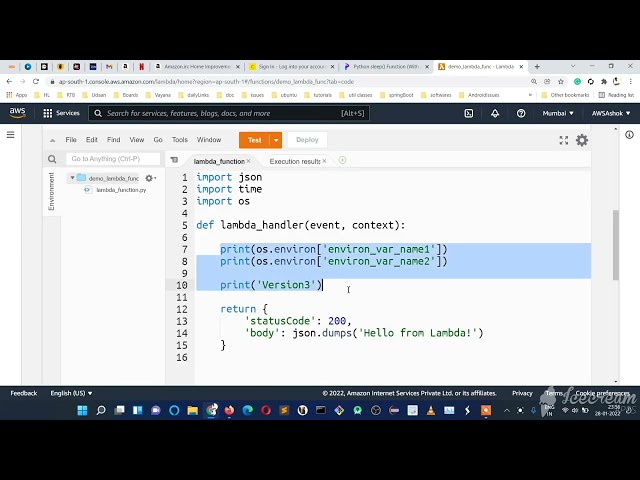Open the Find menu in the editor
Viewport: 640px width, 480px height.
[x=113, y=140]
